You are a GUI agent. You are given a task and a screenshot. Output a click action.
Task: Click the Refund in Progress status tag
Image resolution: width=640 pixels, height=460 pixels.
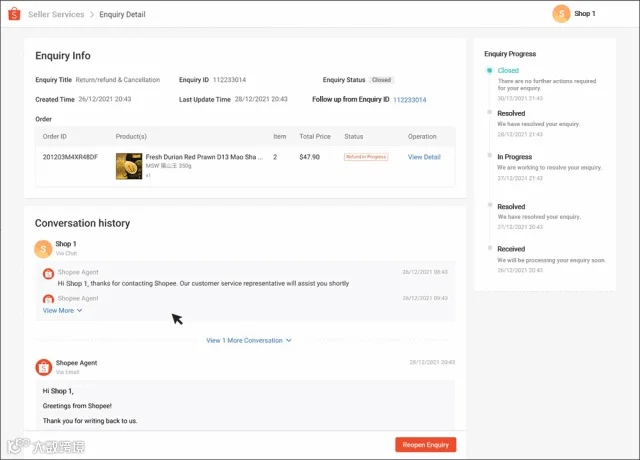click(x=366, y=157)
